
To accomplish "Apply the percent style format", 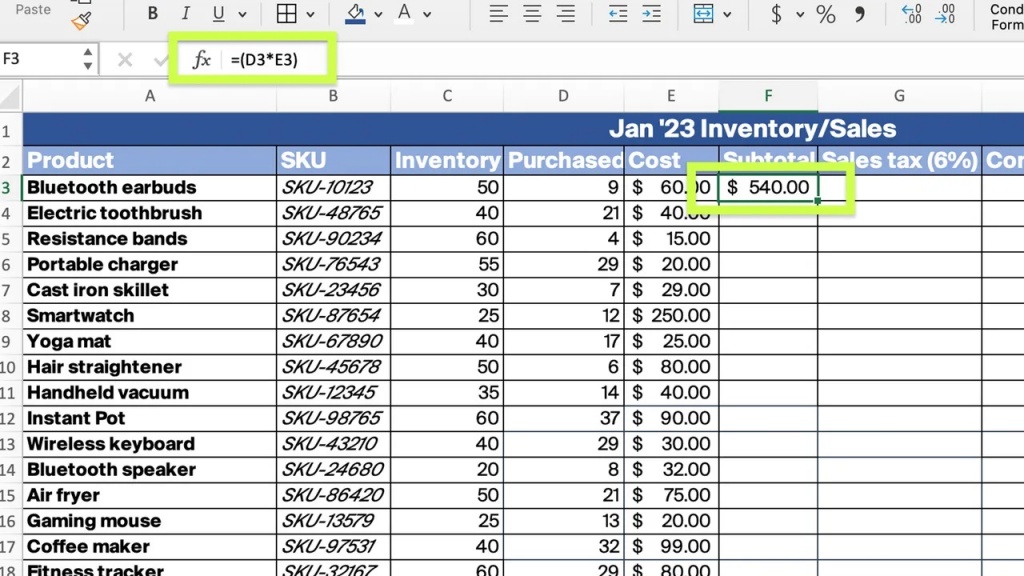I will click(x=825, y=14).
